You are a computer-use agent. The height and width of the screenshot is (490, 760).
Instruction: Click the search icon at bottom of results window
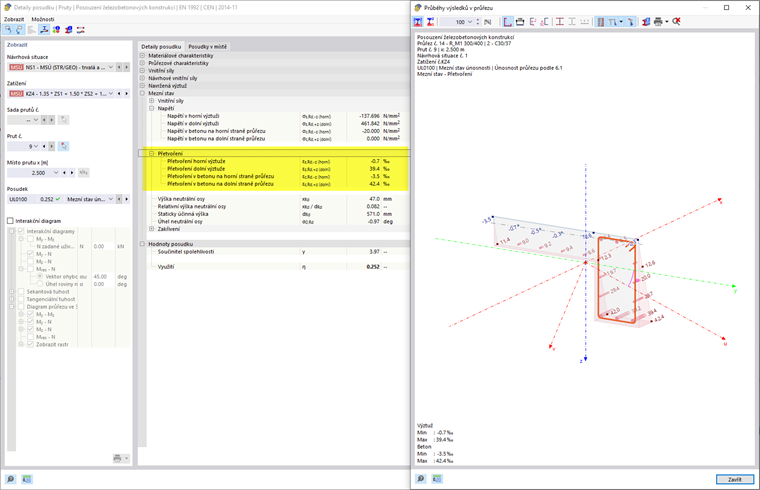tap(421, 479)
